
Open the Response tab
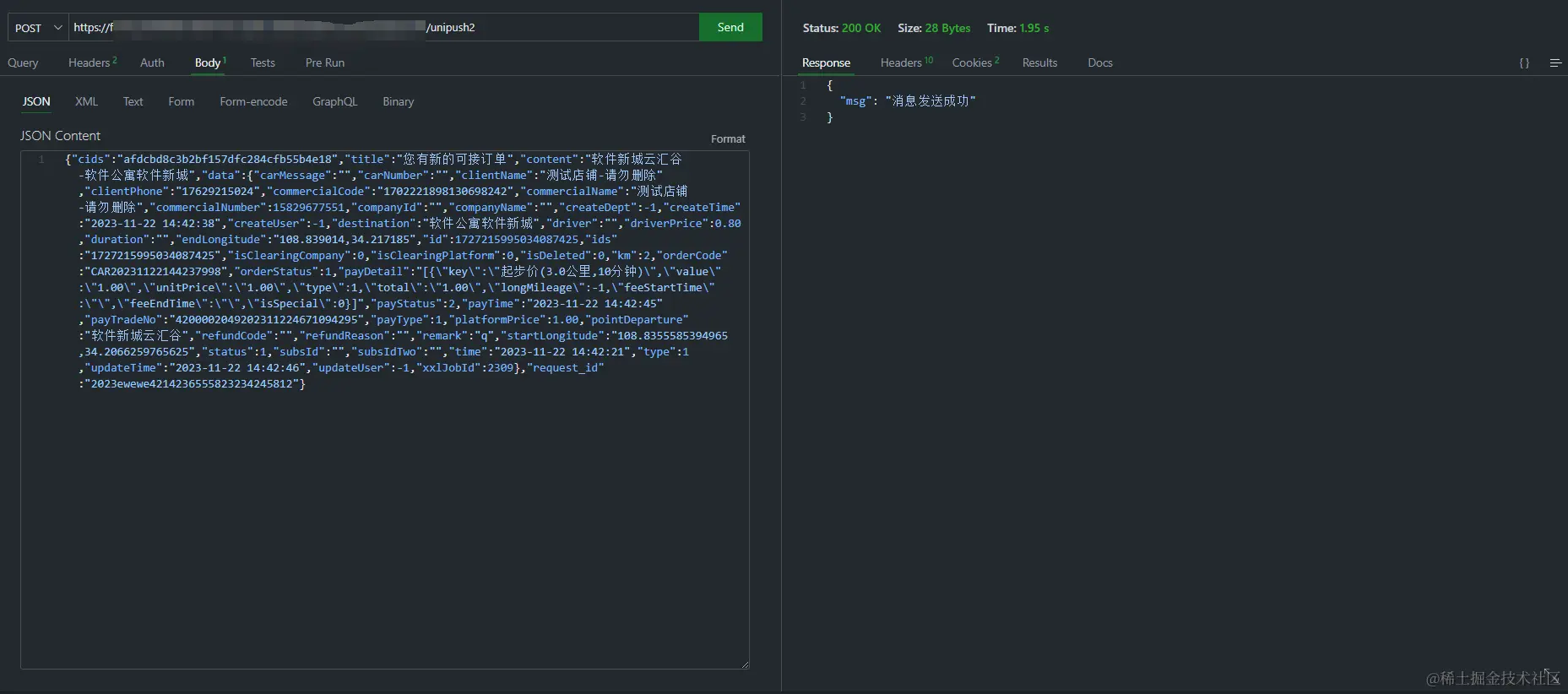coord(826,62)
